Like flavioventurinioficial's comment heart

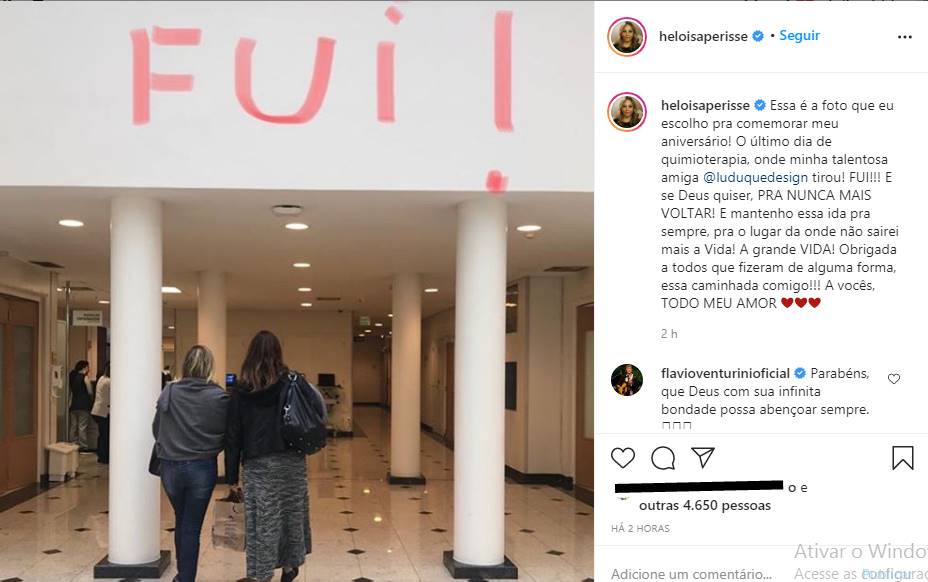point(894,379)
